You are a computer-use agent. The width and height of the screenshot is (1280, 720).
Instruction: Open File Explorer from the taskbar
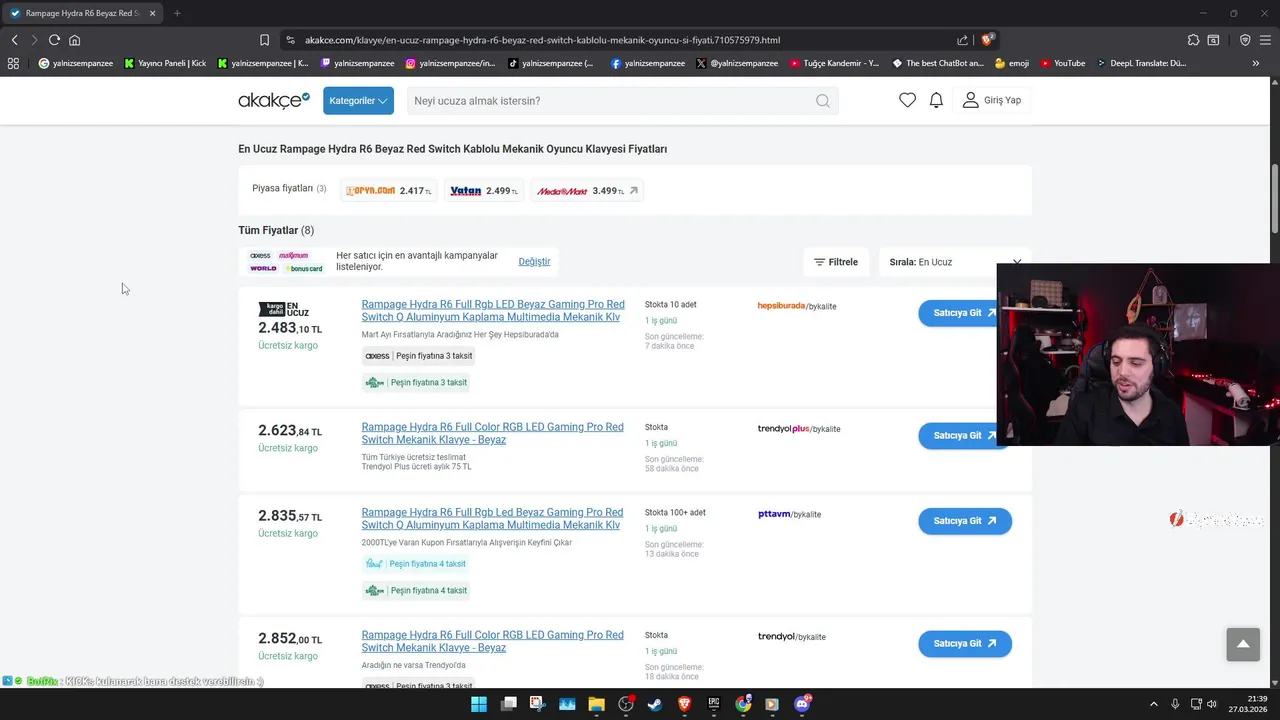click(596, 704)
